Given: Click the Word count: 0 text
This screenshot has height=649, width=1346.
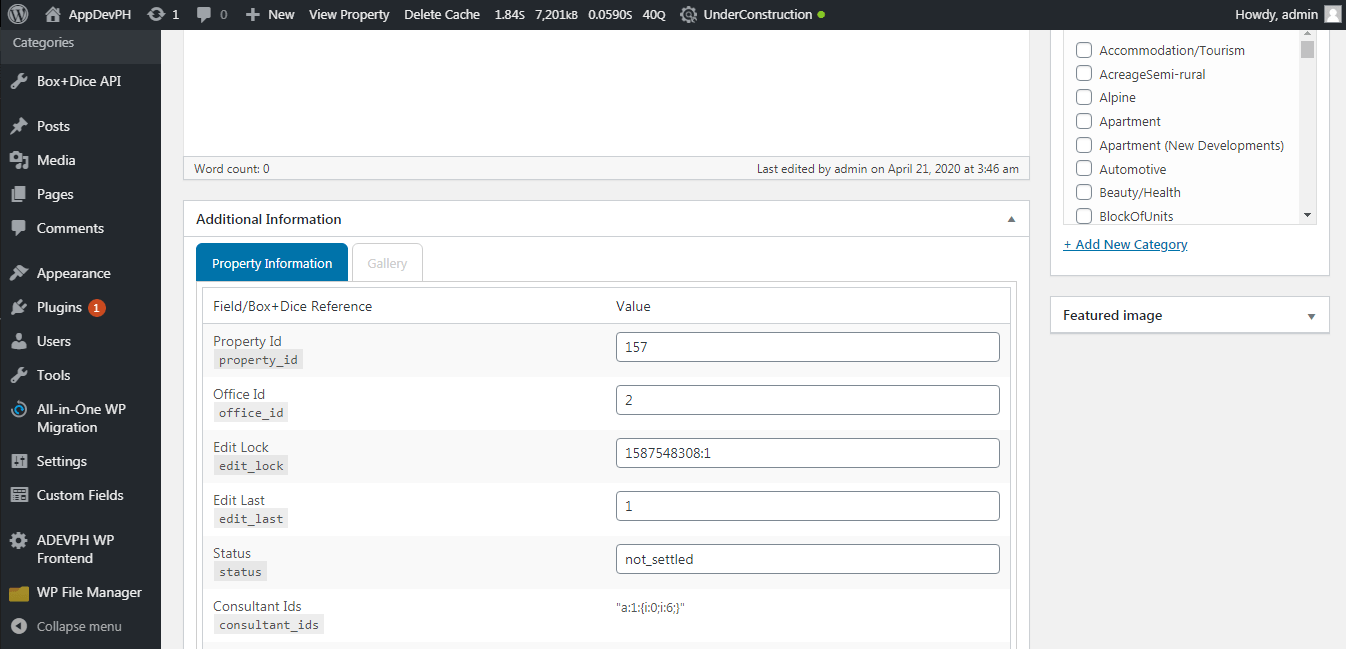Looking at the screenshot, I should (x=231, y=169).
